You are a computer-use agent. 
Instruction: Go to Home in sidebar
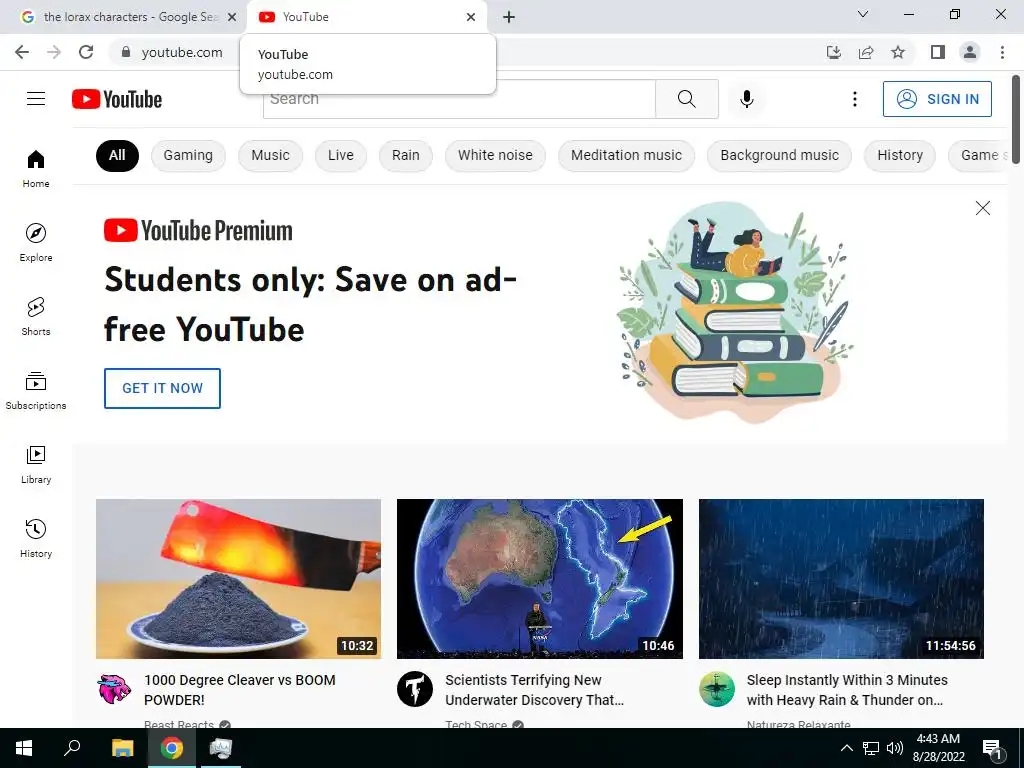[x=36, y=168]
